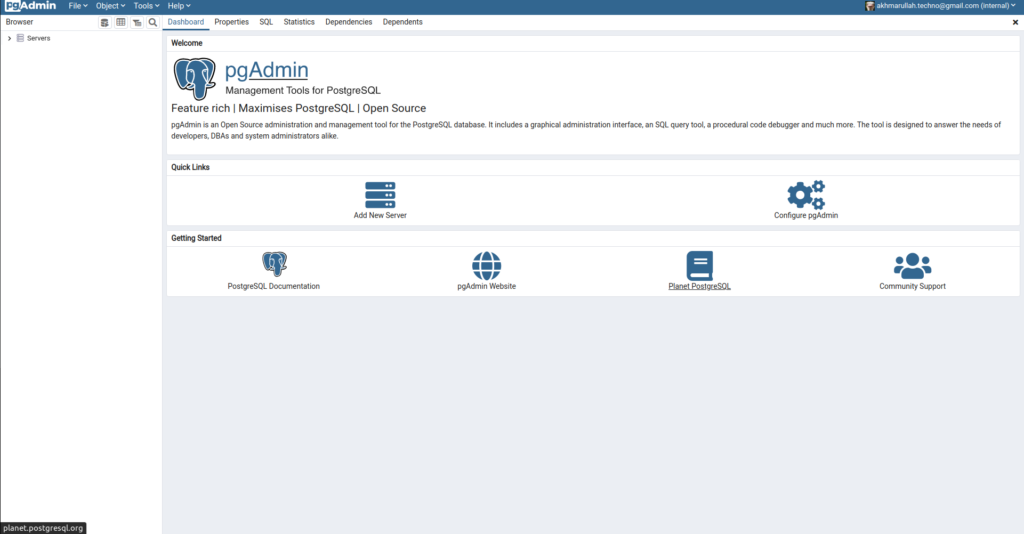Click the Servers node icon
Image resolution: width=1024 pixels, height=534 pixels.
pyautogui.click(x=20, y=39)
